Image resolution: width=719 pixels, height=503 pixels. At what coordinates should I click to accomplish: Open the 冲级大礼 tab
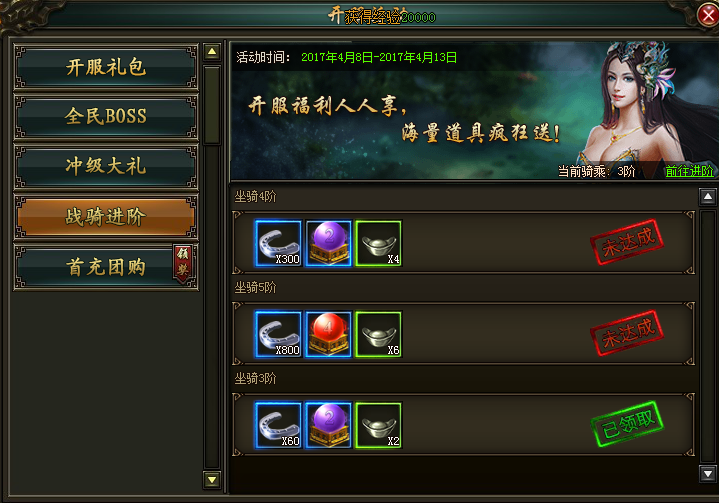pos(106,166)
